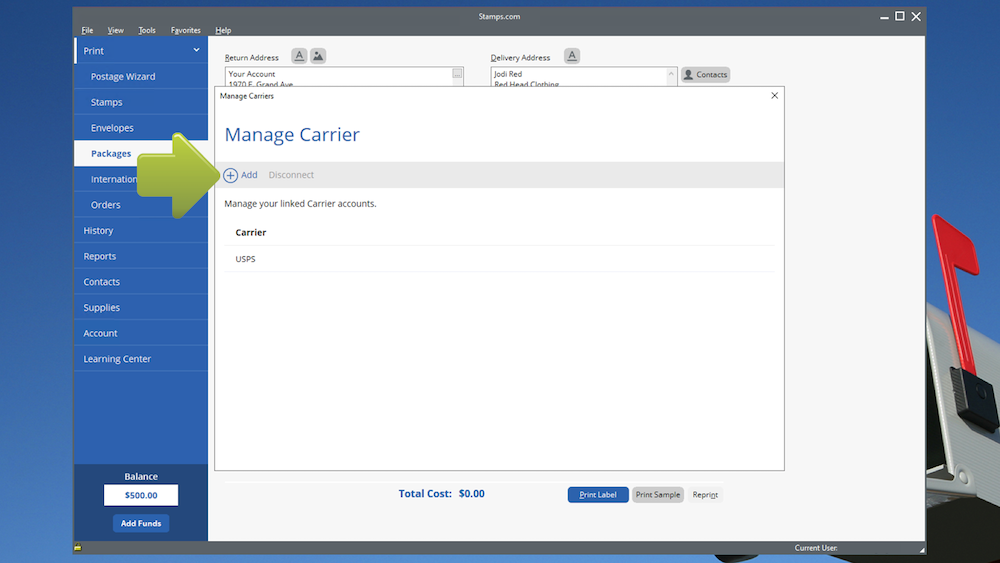Viewport: 1000px width, 563px height.
Task: Collapse the Print section chevron
Action: click(196, 50)
